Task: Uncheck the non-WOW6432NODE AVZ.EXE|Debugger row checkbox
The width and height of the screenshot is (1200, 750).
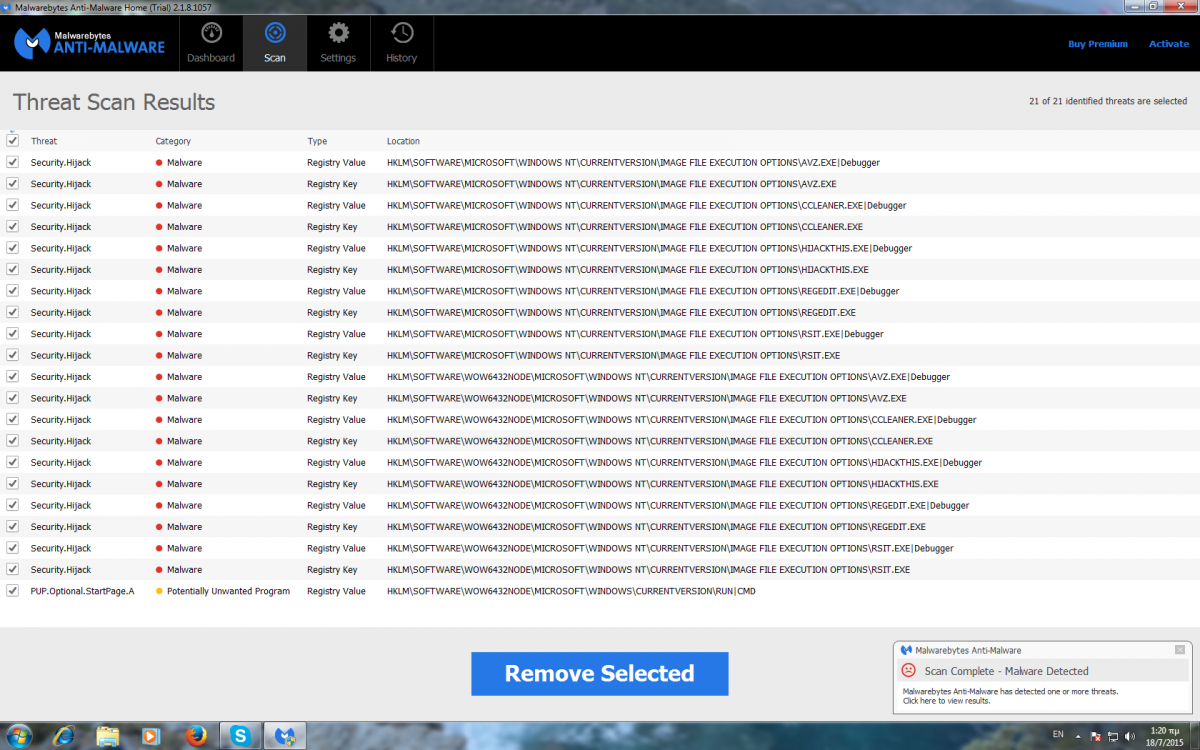Action: pyautogui.click(x=13, y=162)
